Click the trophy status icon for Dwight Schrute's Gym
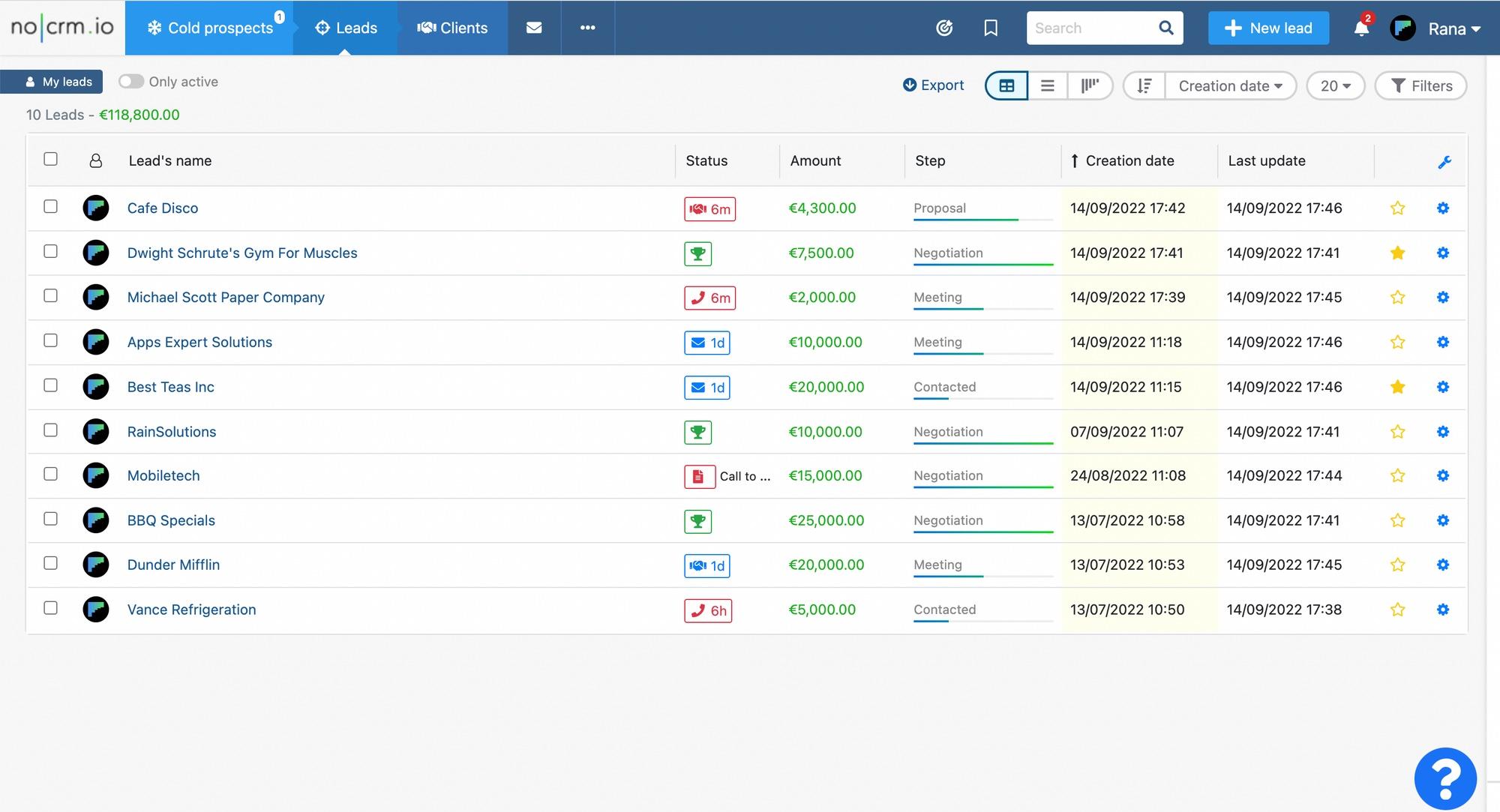The width and height of the screenshot is (1500, 812). coord(697,252)
